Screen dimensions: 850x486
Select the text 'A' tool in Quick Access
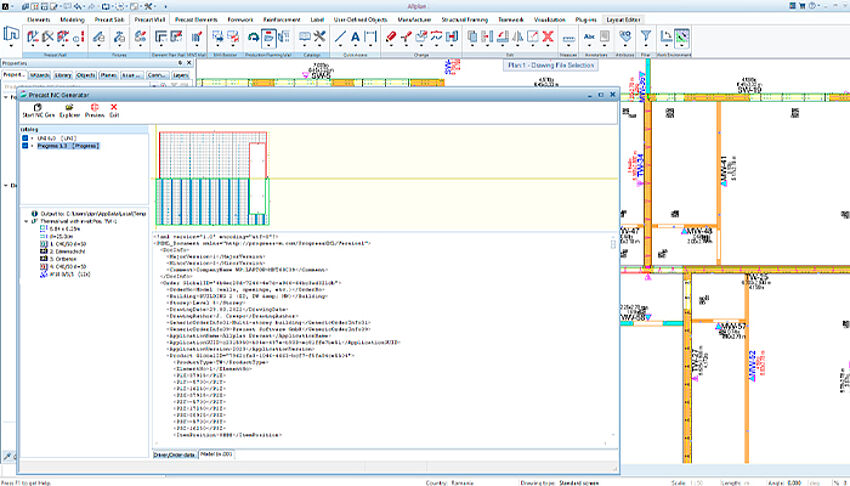click(x=355, y=37)
